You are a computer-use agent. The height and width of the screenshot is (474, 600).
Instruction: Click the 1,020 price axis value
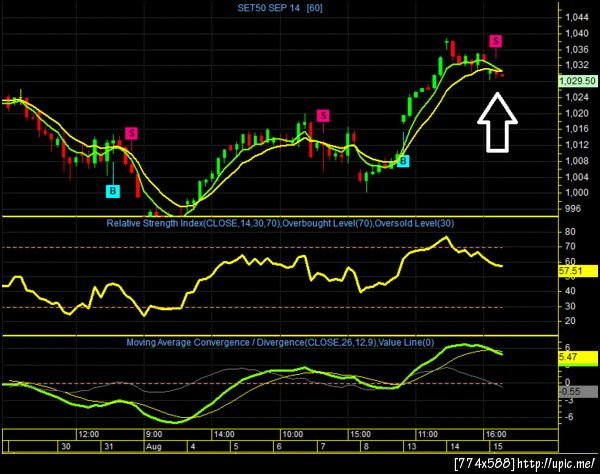(x=577, y=113)
